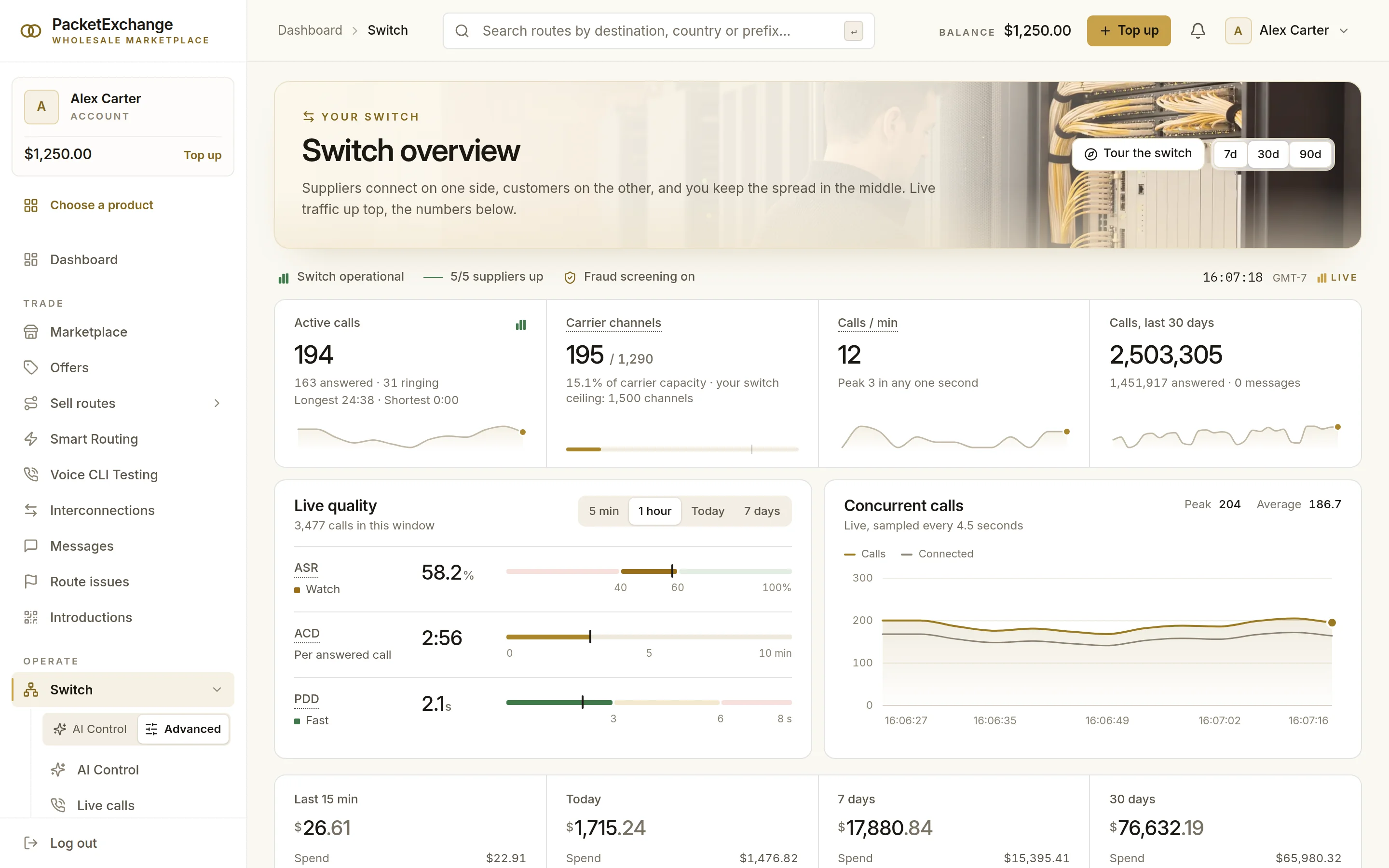Open the Alex Carter user menu
The image size is (1389, 868).
1287,30
